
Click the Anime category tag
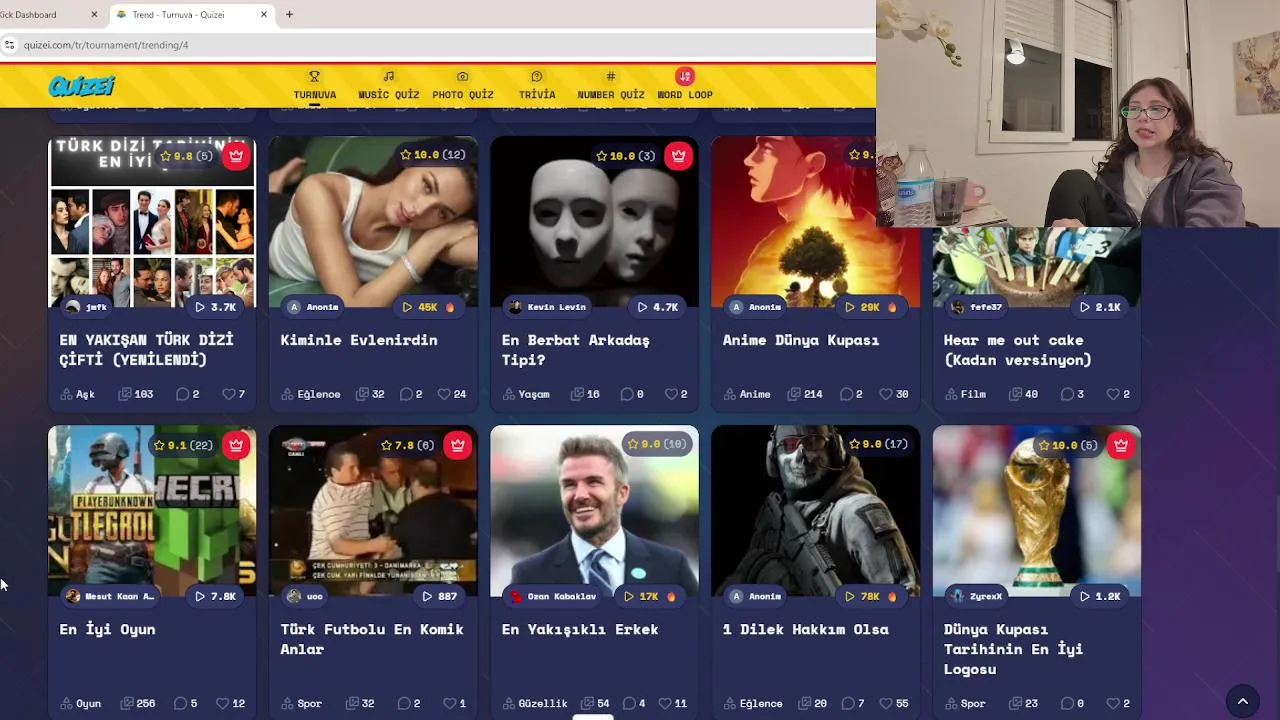(x=747, y=394)
